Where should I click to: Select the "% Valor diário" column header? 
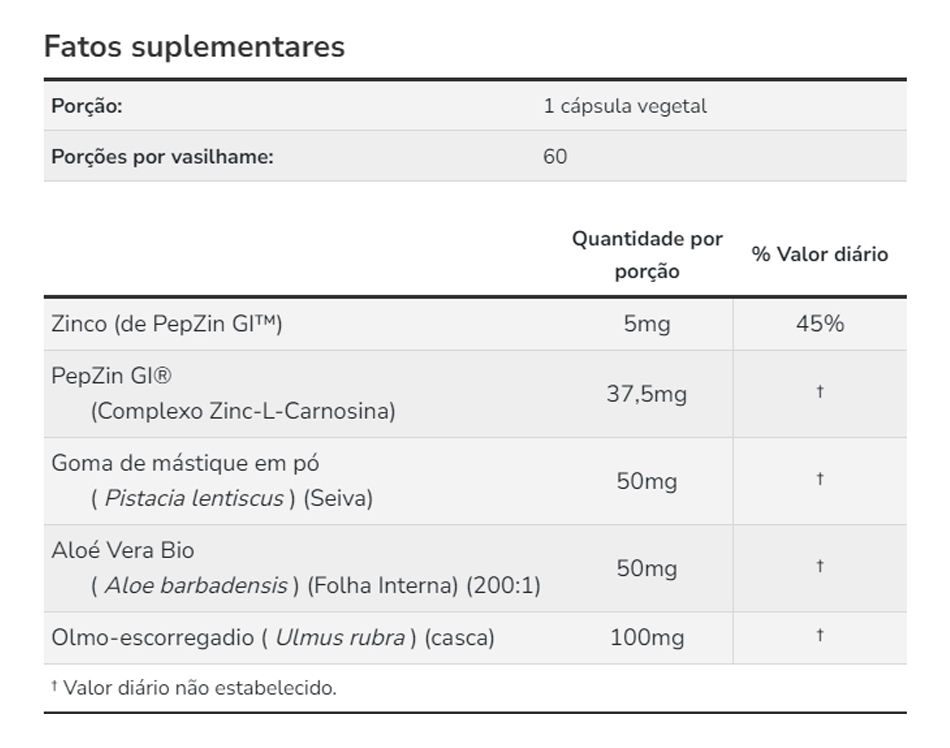[820, 255]
